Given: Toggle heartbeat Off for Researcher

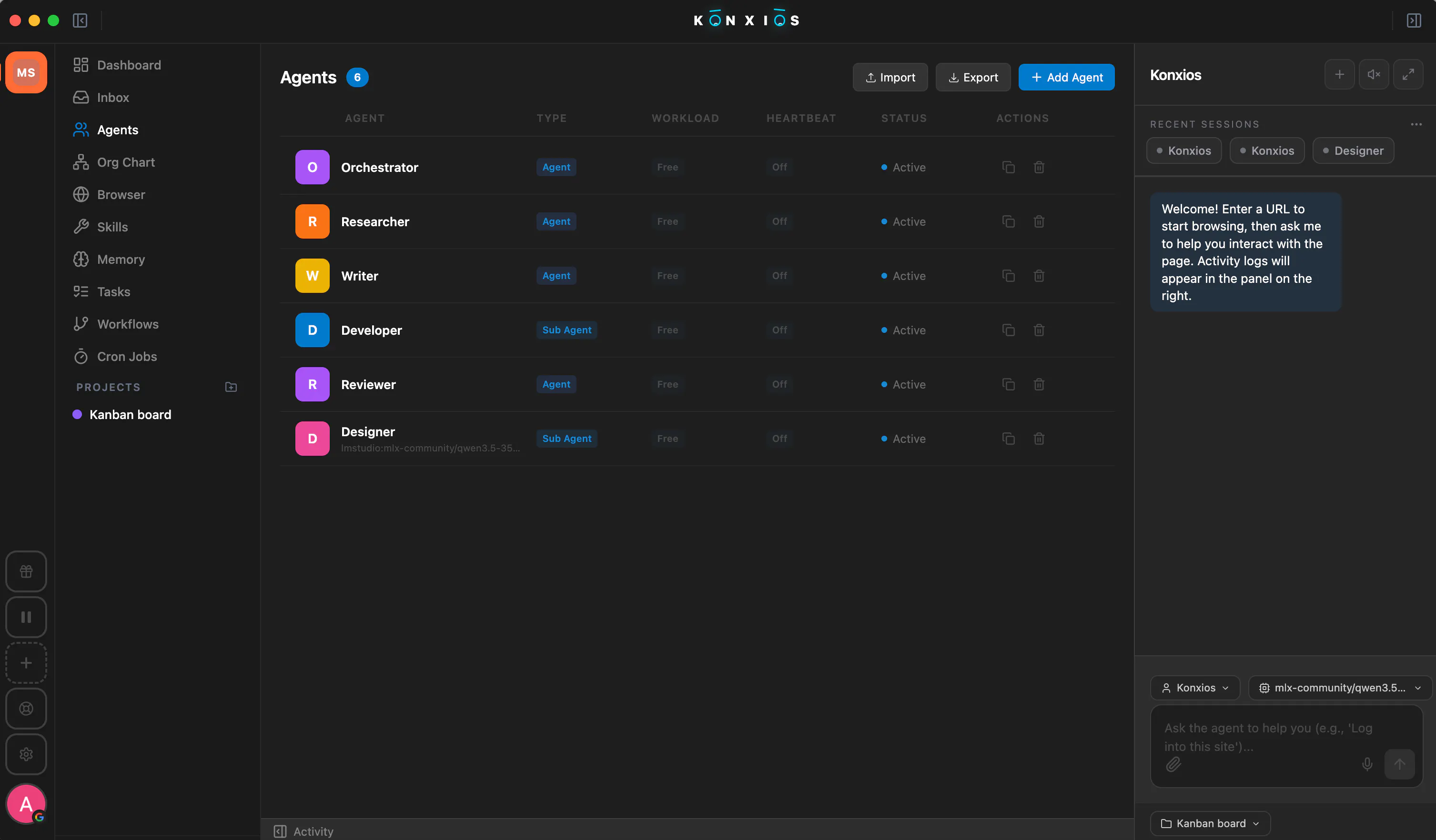Looking at the screenshot, I should [779, 221].
